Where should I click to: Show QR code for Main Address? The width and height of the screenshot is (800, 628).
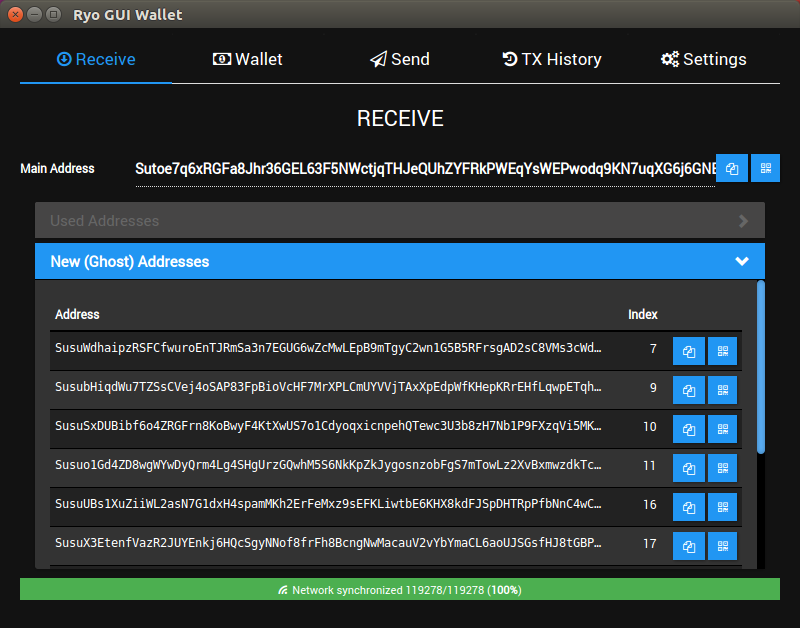tap(765, 168)
